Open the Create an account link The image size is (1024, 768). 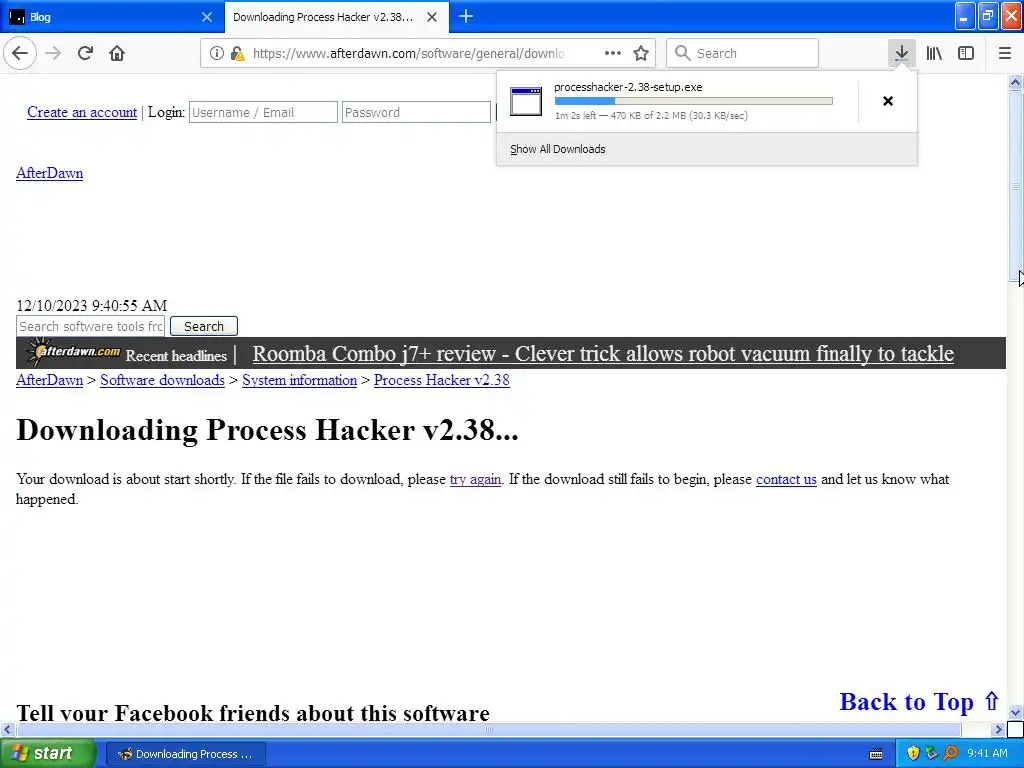82,112
